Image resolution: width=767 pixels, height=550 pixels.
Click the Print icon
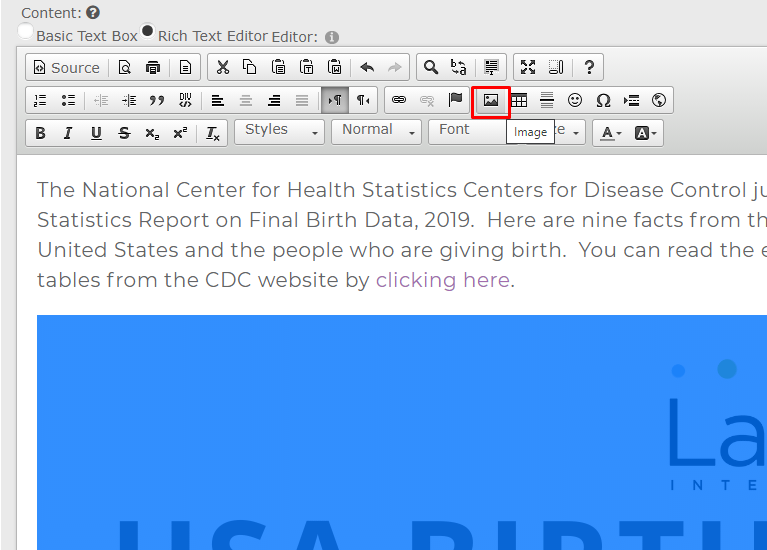click(153, 68)
